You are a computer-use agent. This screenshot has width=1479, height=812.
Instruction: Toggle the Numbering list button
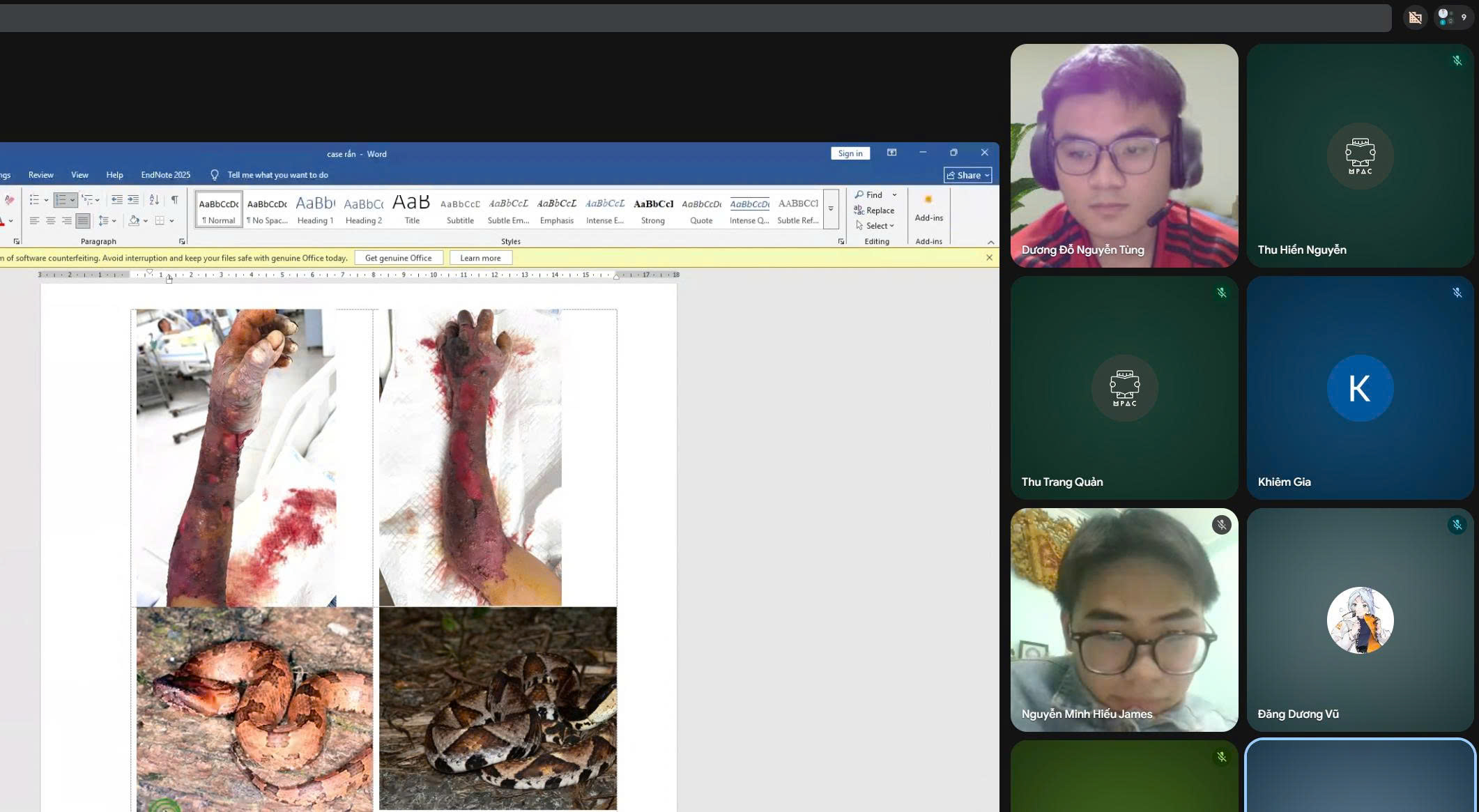pyautogui.click(x=61, y=200)
